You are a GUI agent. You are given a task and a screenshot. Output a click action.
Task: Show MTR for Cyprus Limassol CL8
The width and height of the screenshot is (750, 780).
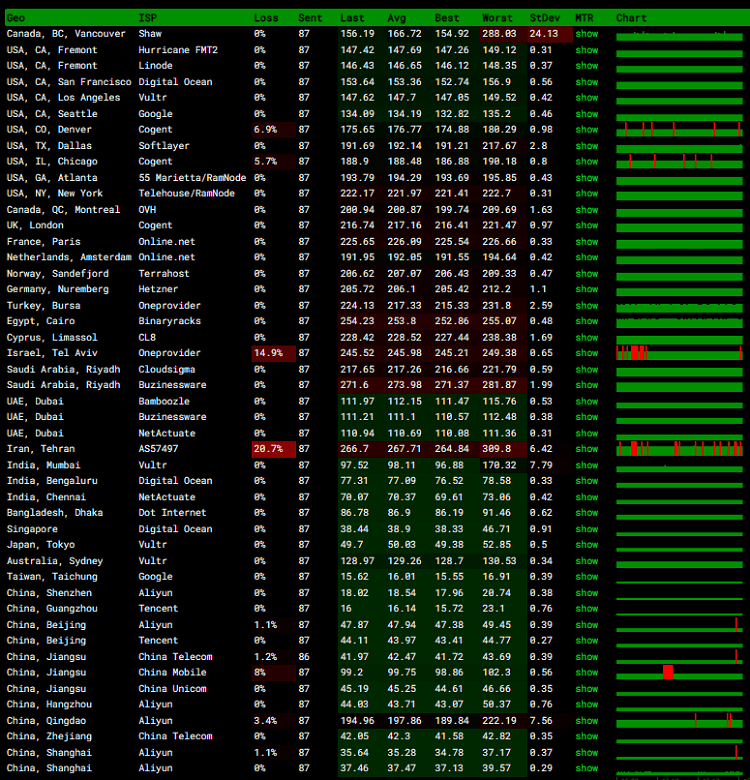[587, 337]
